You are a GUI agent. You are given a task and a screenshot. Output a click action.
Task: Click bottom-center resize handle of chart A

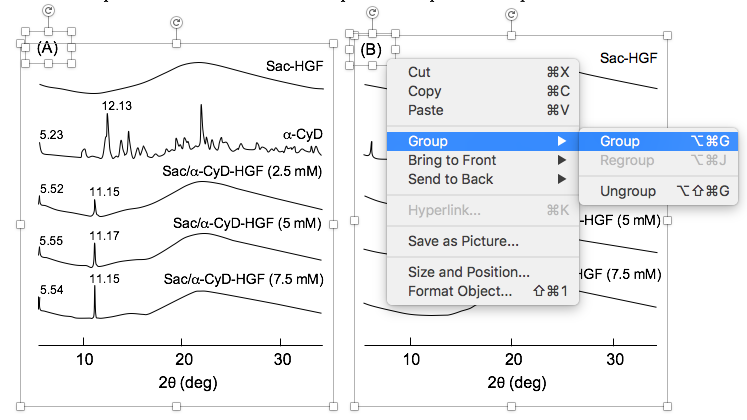[x=176, y=406]
